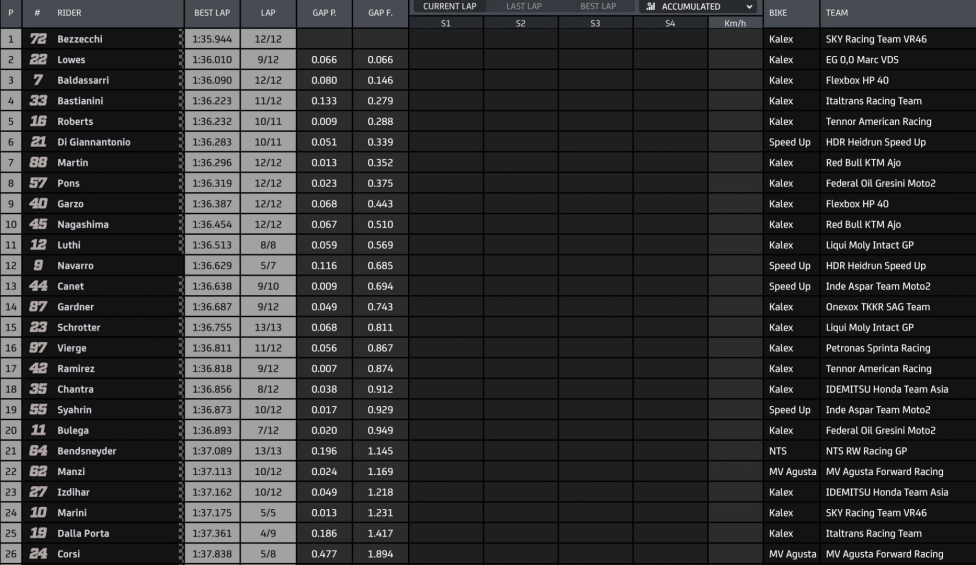Click rider number 12 badge for Luthi
This screenshot has height=565, width=976.
tap(38, 245)
